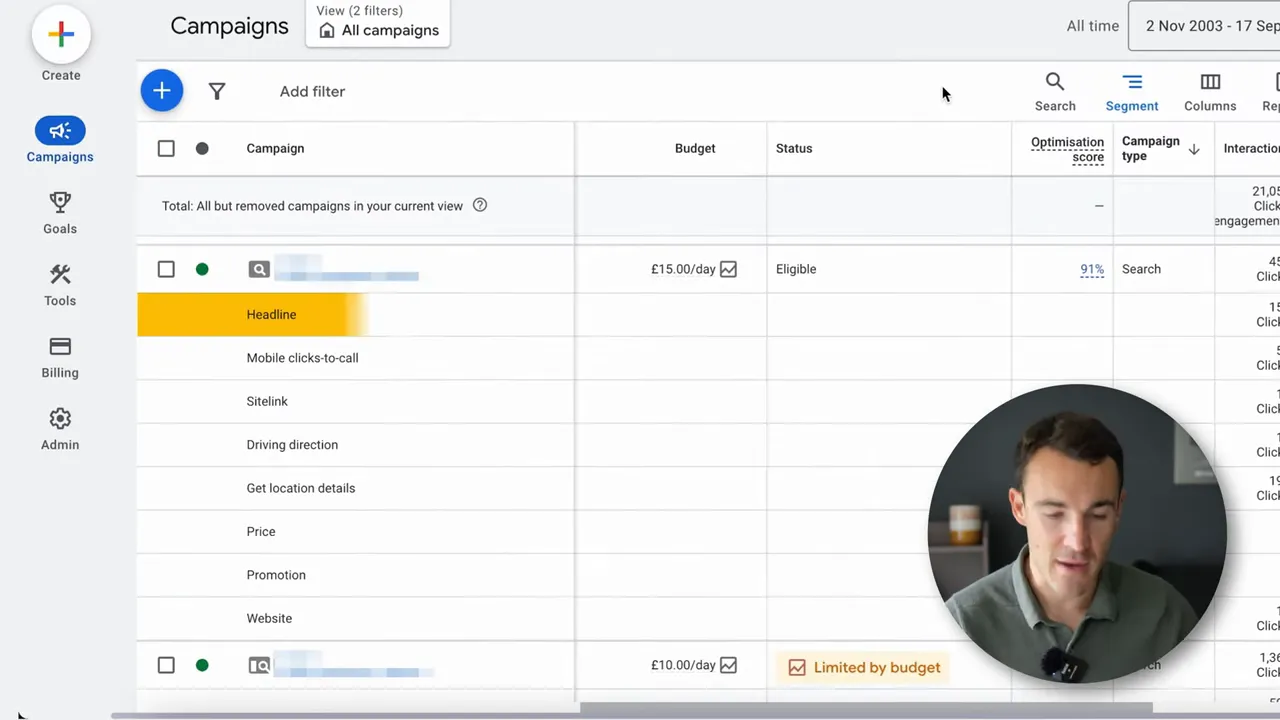Tick the checkbox of the bottom campaign
Screen dimensions: 1280x720
click(x=166, y=665)
